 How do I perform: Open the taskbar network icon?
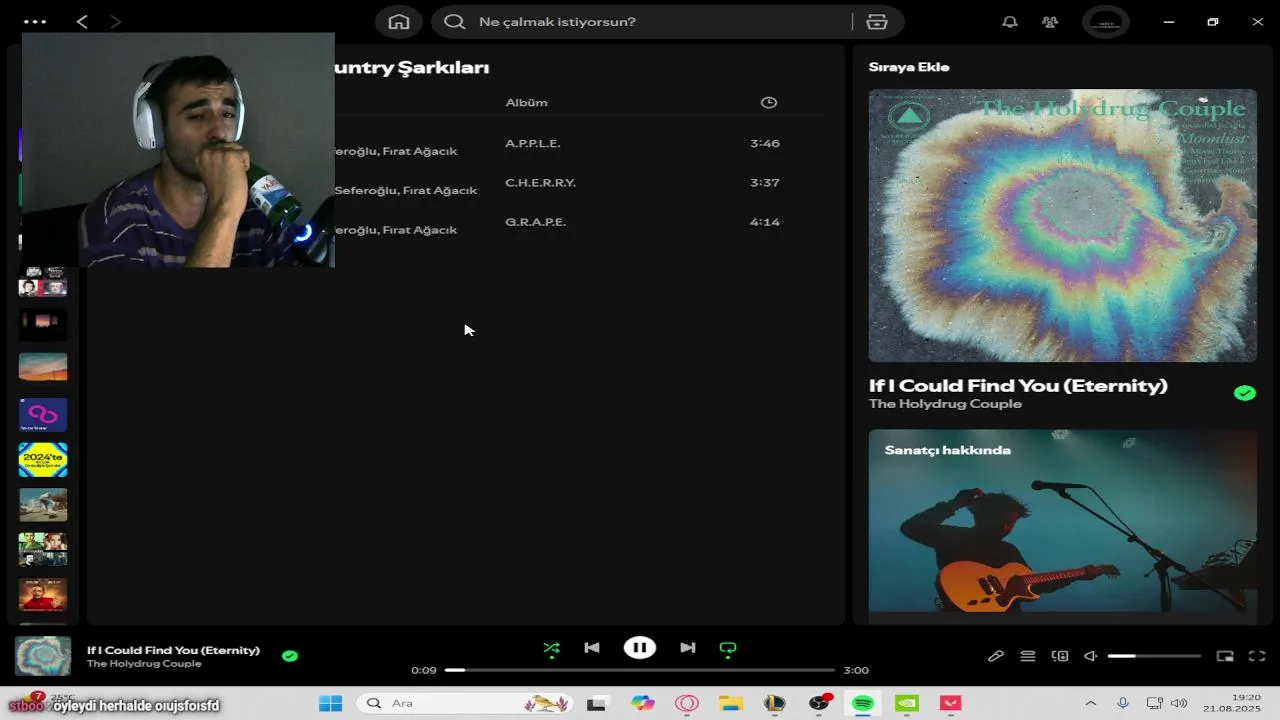coord(1154,703)
